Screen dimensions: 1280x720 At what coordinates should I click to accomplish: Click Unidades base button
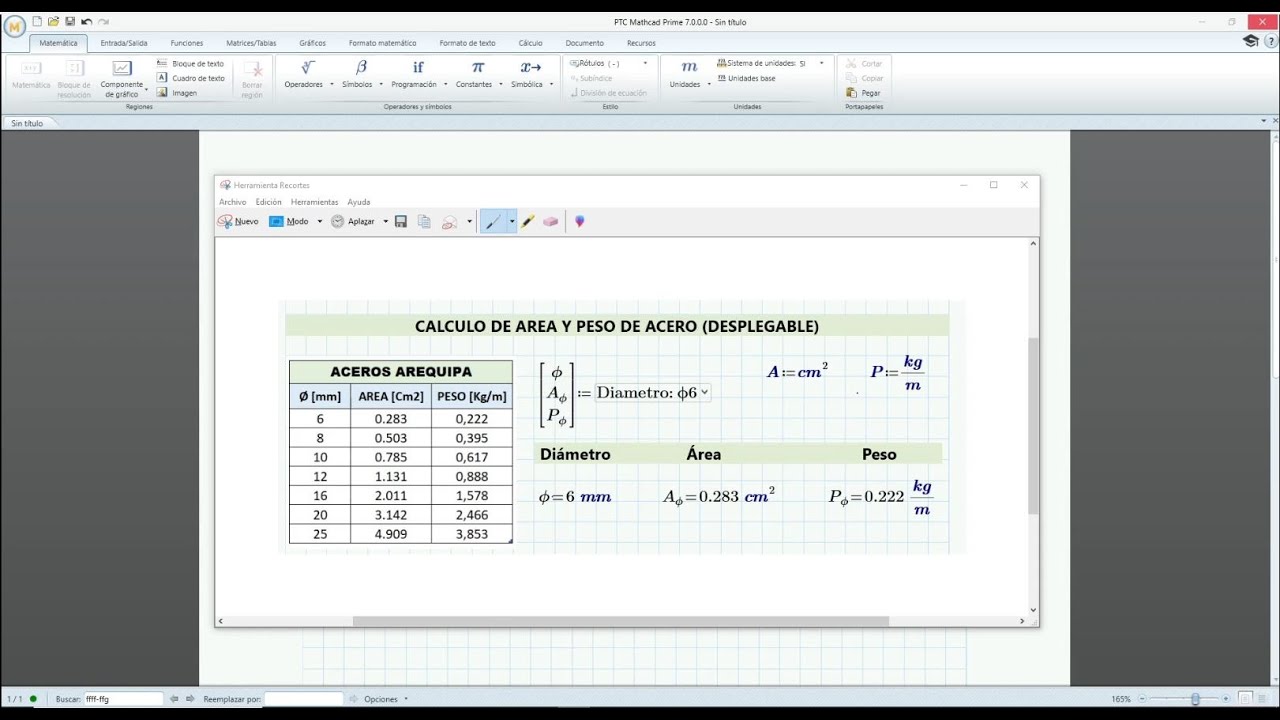(x=746, y=78)
